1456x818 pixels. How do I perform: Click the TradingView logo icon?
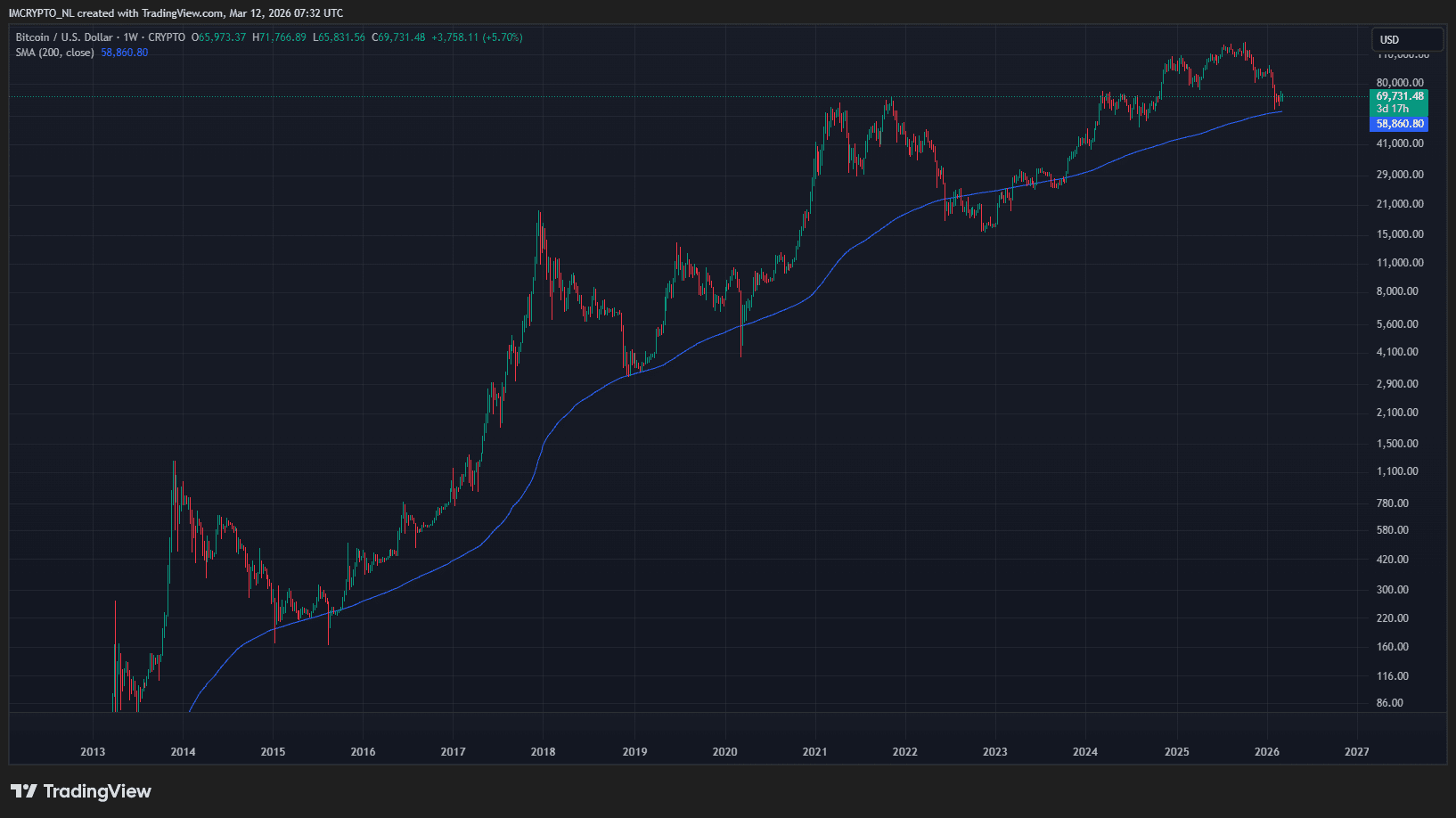24,791
